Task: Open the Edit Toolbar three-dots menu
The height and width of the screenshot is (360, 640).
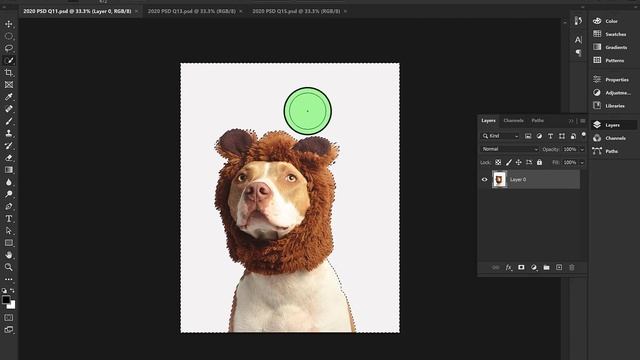Action: pos(9,280)
